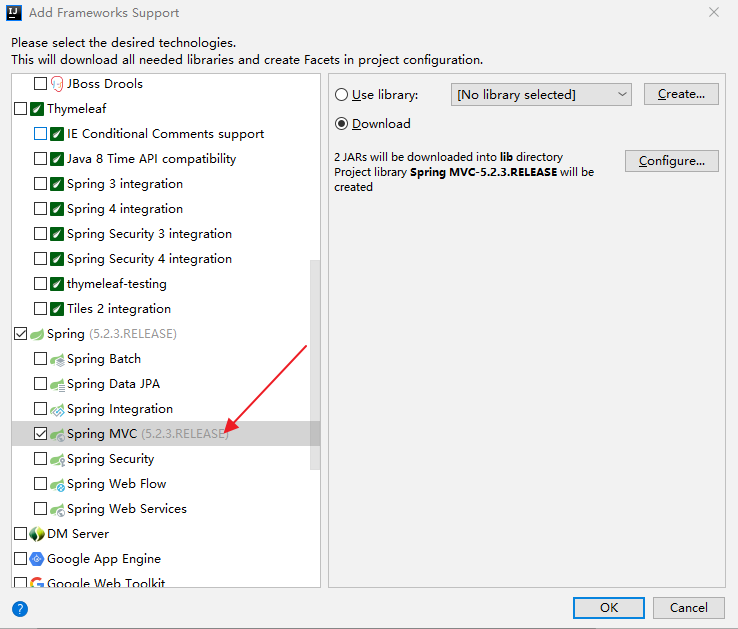
Task: Select the Google App Engine row label
Action: 104,559
